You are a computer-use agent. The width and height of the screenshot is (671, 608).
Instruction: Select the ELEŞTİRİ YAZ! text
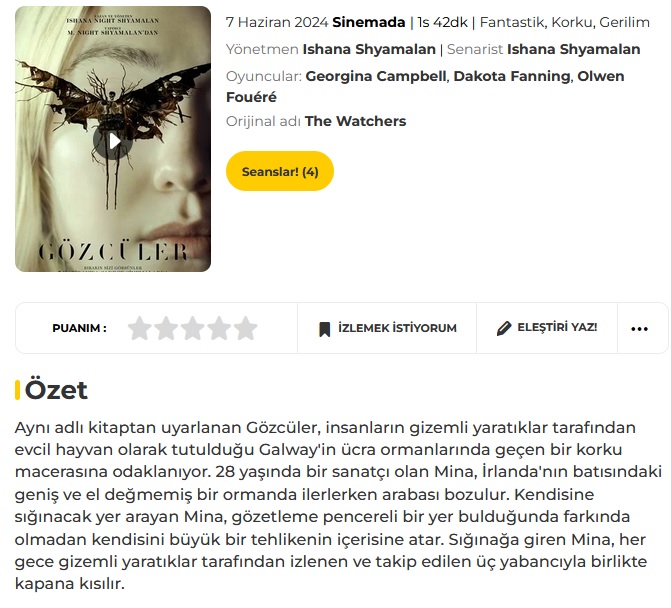point(557,327)
